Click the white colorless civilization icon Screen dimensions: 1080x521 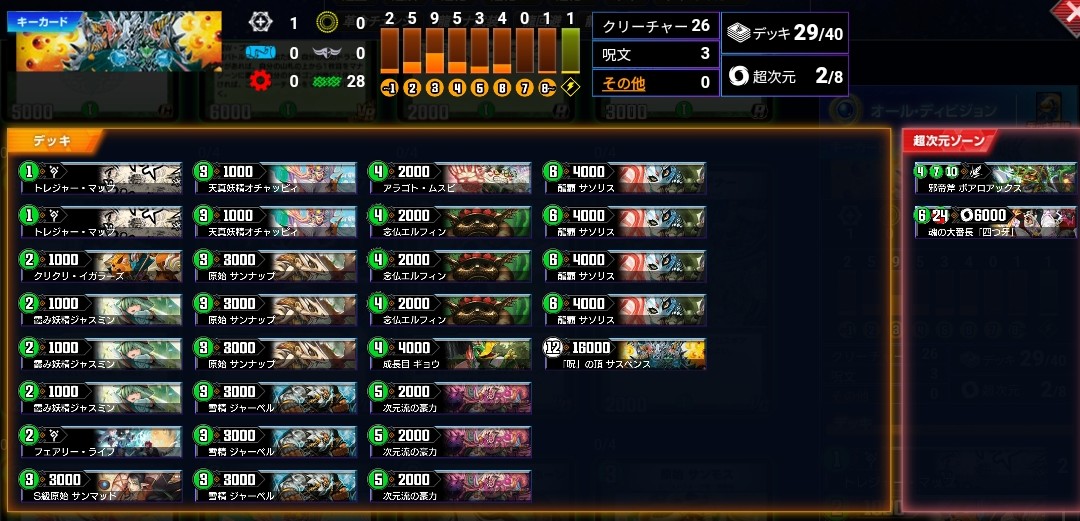[260, 23]
